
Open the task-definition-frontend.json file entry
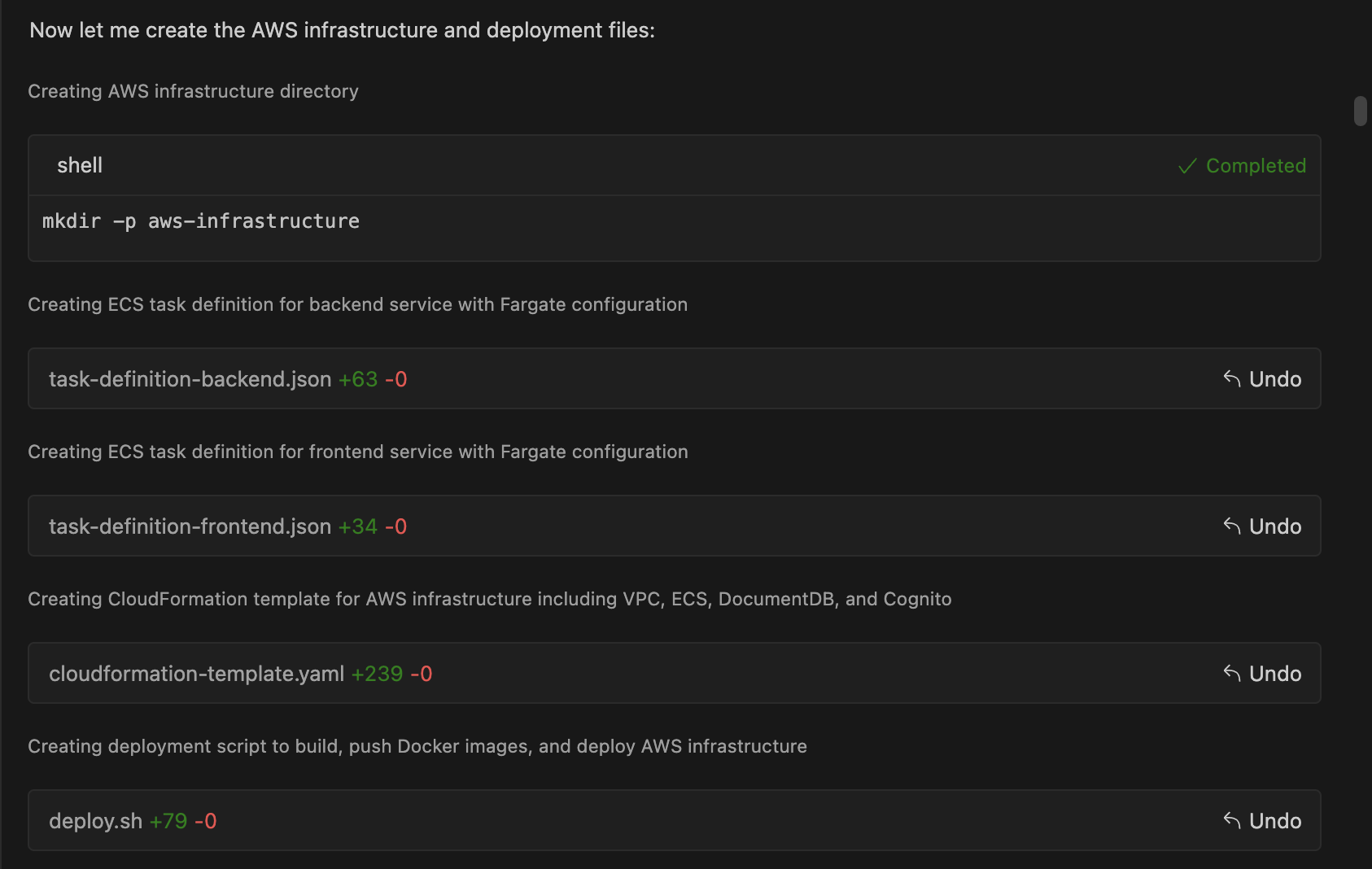point(190,526)
